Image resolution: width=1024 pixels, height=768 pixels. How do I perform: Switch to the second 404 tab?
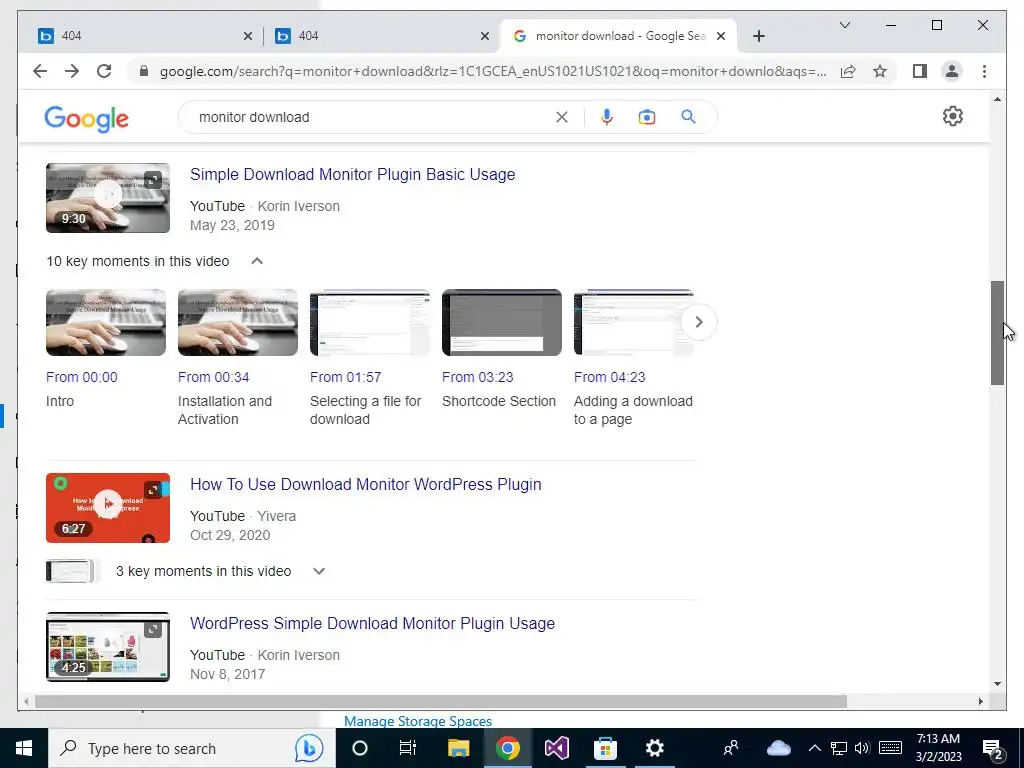382,36
